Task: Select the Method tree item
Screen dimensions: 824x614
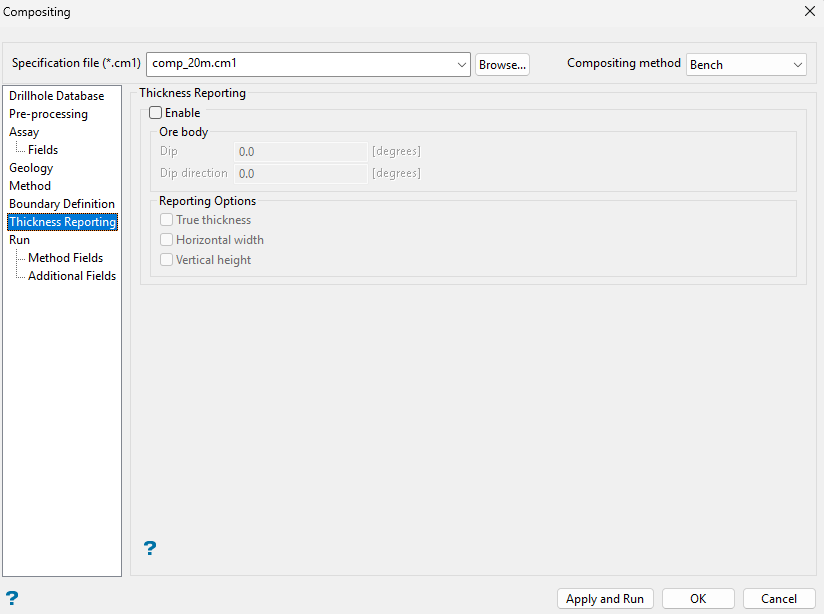Action: 30,186
